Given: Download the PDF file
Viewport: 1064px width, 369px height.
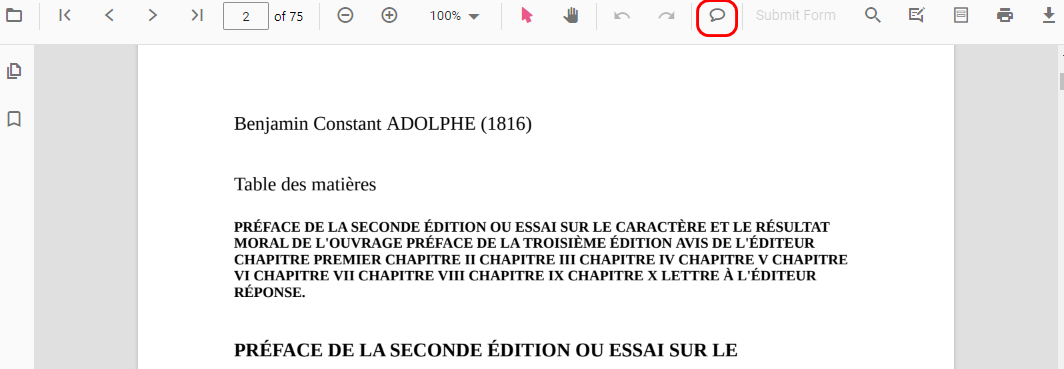Looking at the screenshot, I should (x=1049, y=15).
